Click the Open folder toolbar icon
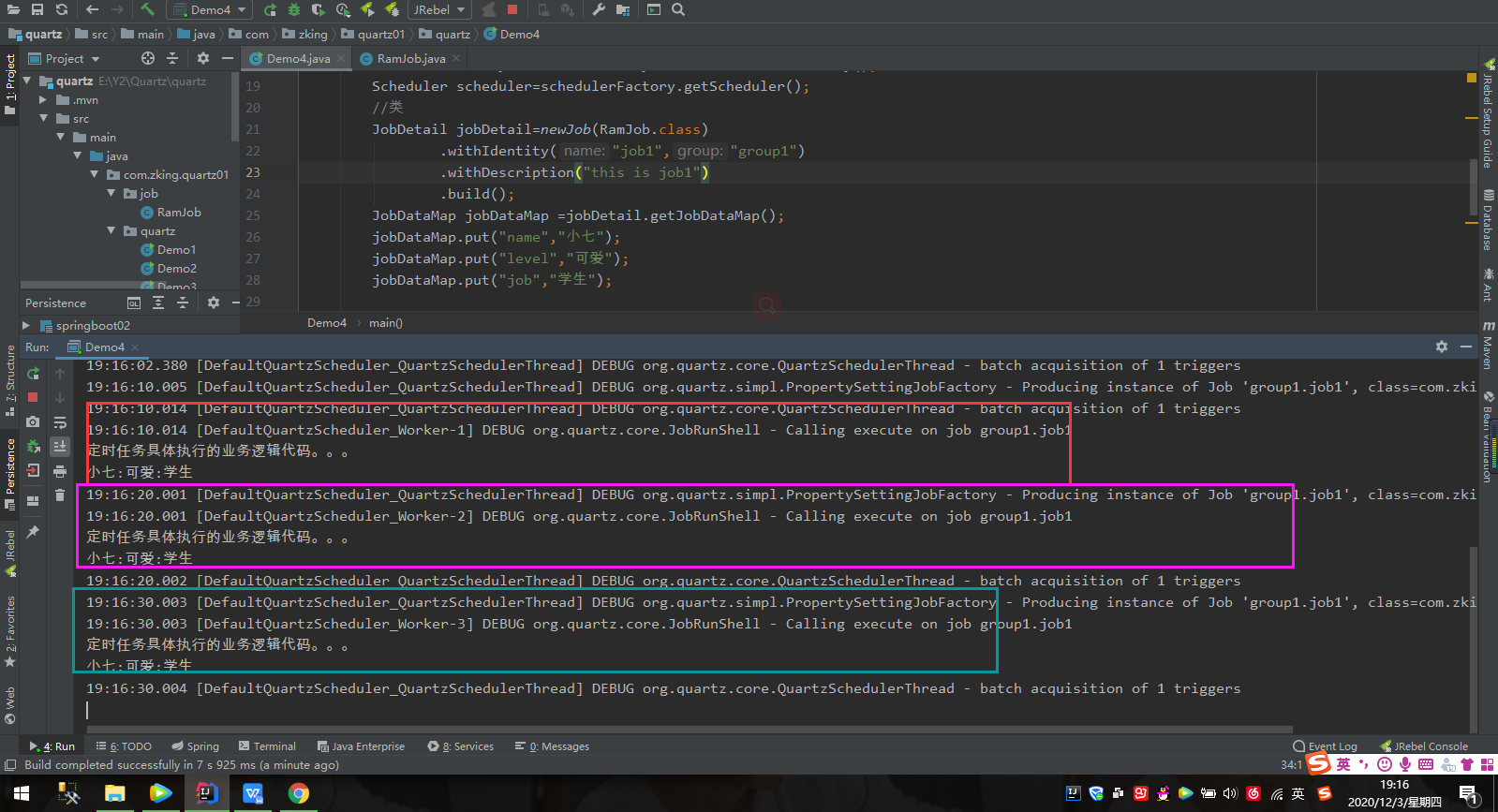 tap(13, 9)
